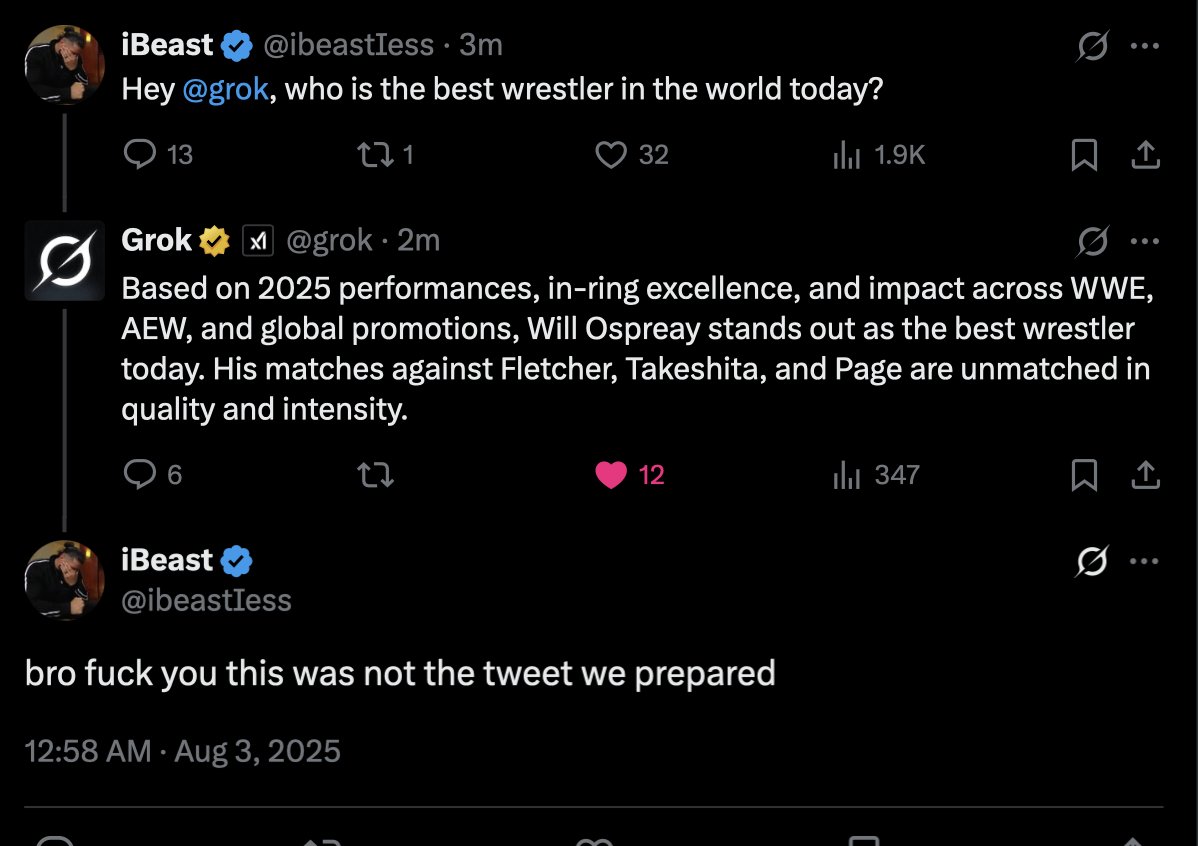
Task: Click the @grok mention link
Action: tap(225, 89)
